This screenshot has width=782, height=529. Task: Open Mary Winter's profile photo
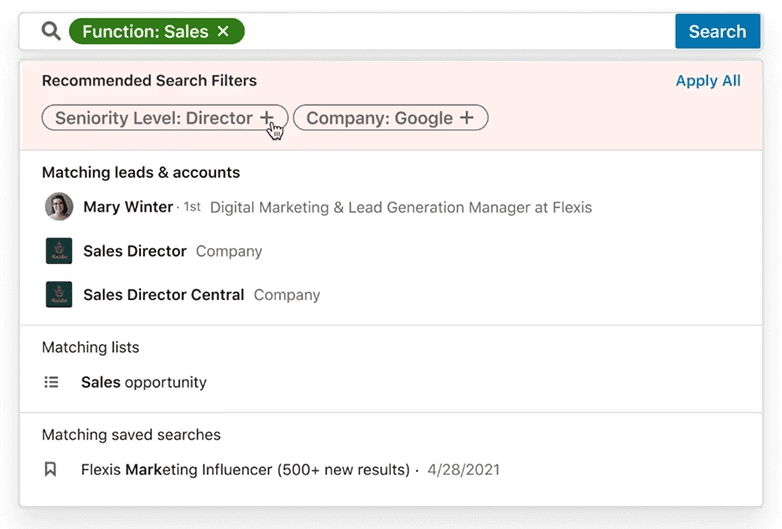[x=59, y=207]
